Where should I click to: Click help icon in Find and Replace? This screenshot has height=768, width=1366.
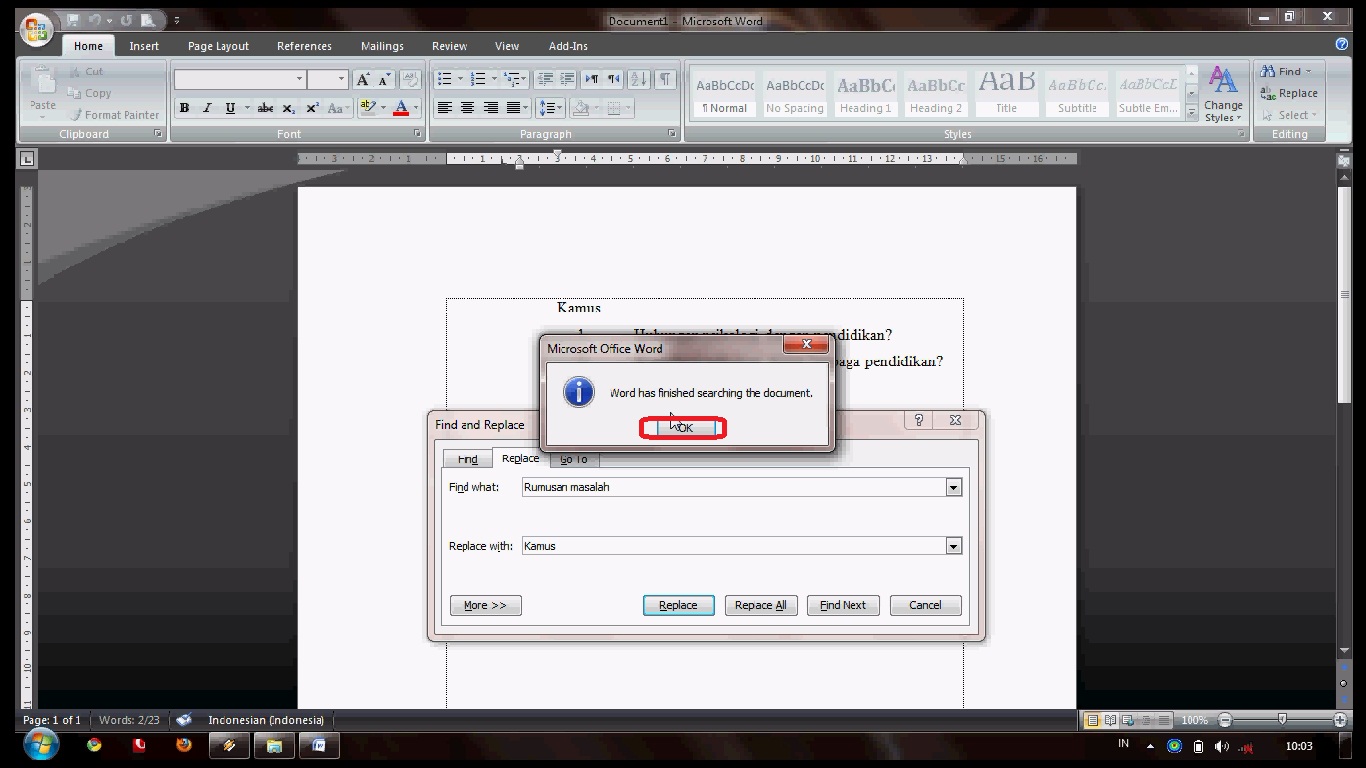tap(919, 420)
